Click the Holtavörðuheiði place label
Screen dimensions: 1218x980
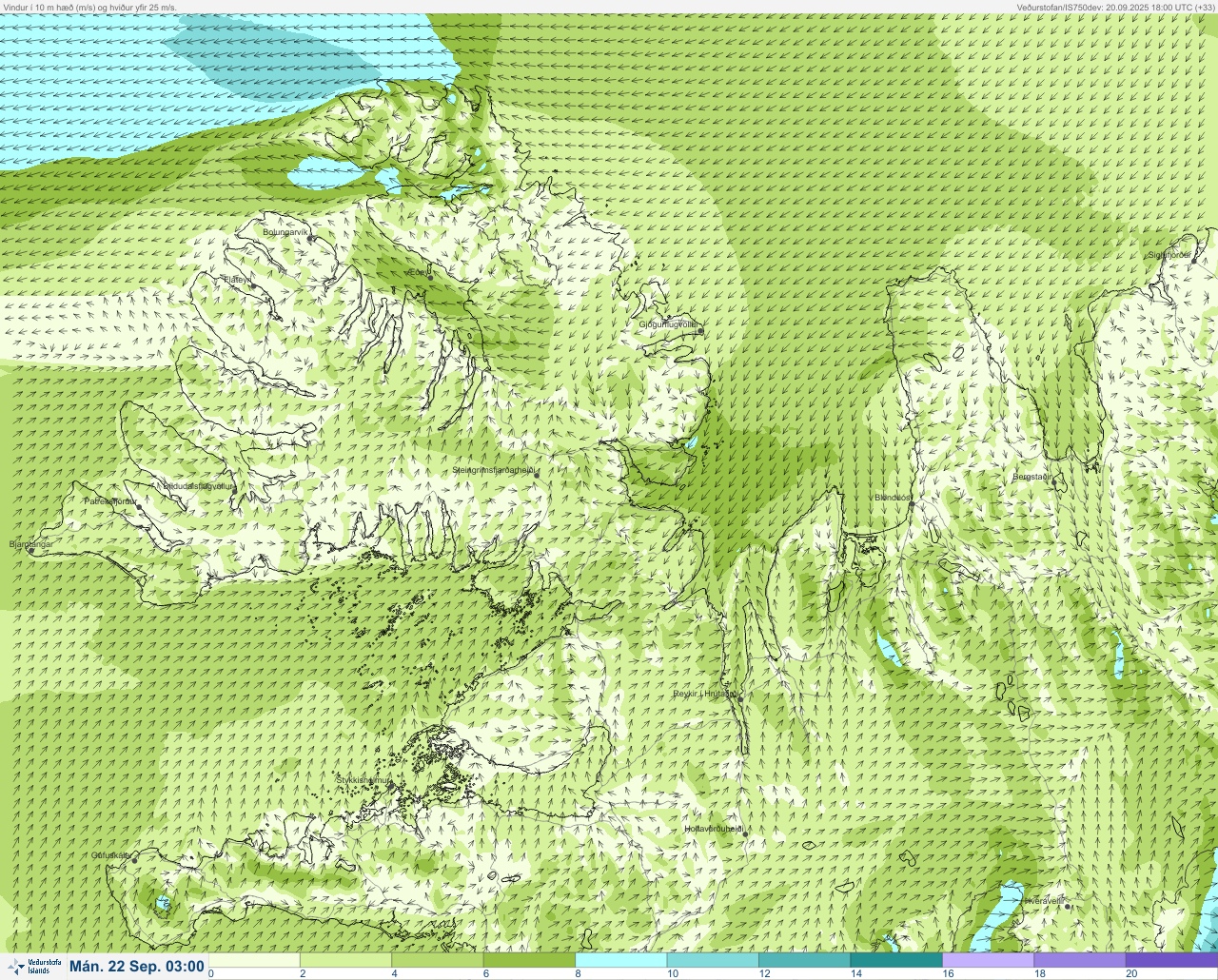714,829
